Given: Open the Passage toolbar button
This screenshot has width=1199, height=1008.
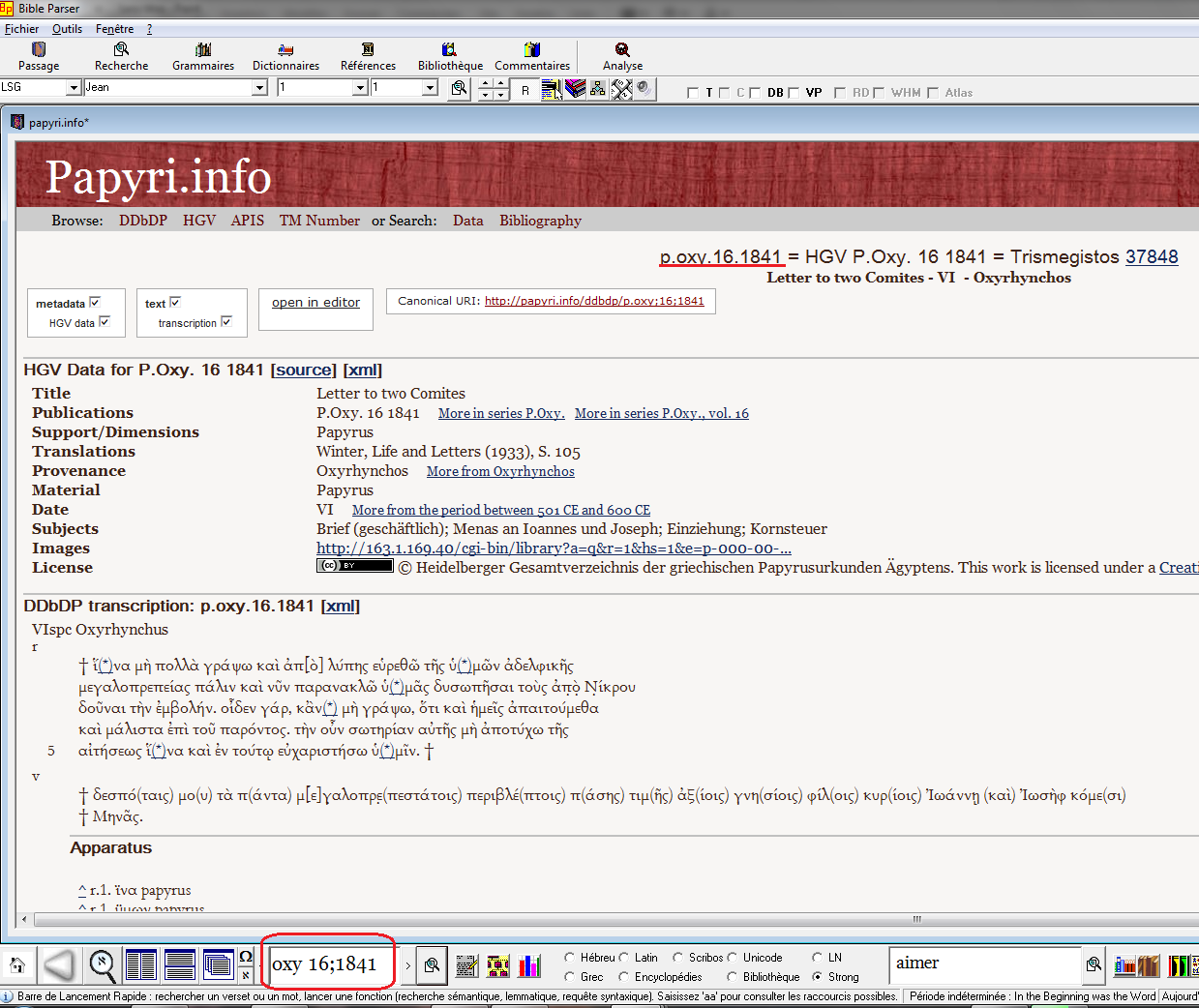Looking at the screenshot, I should (39, 57).
